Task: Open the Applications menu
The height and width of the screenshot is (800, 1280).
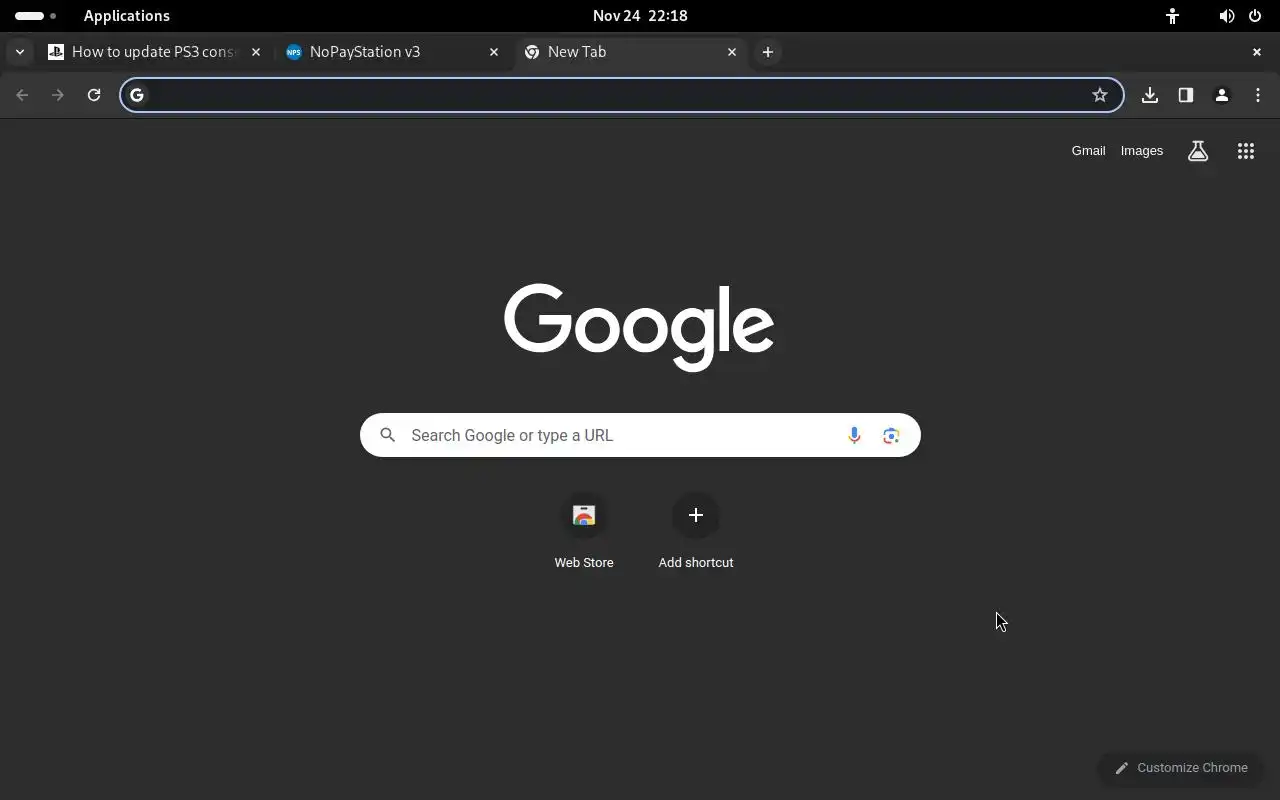Action: 127,16
